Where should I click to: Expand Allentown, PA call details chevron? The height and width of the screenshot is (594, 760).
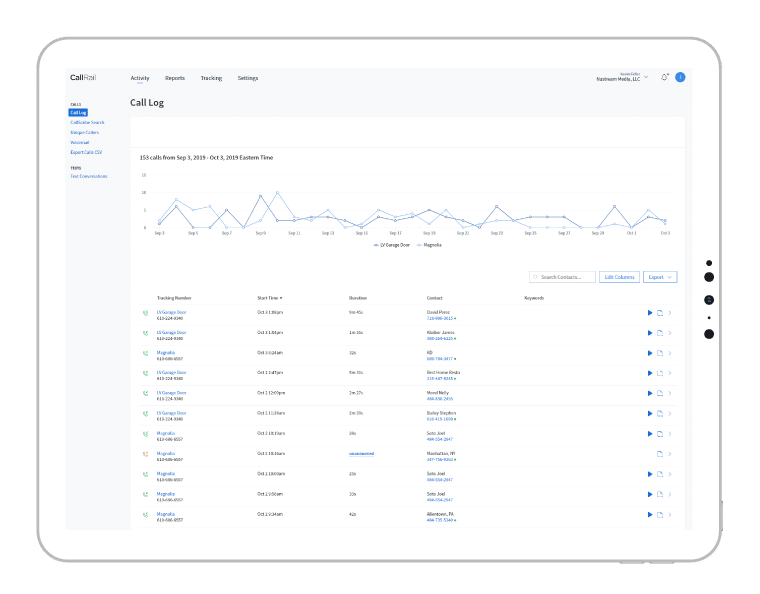[670, 515]
